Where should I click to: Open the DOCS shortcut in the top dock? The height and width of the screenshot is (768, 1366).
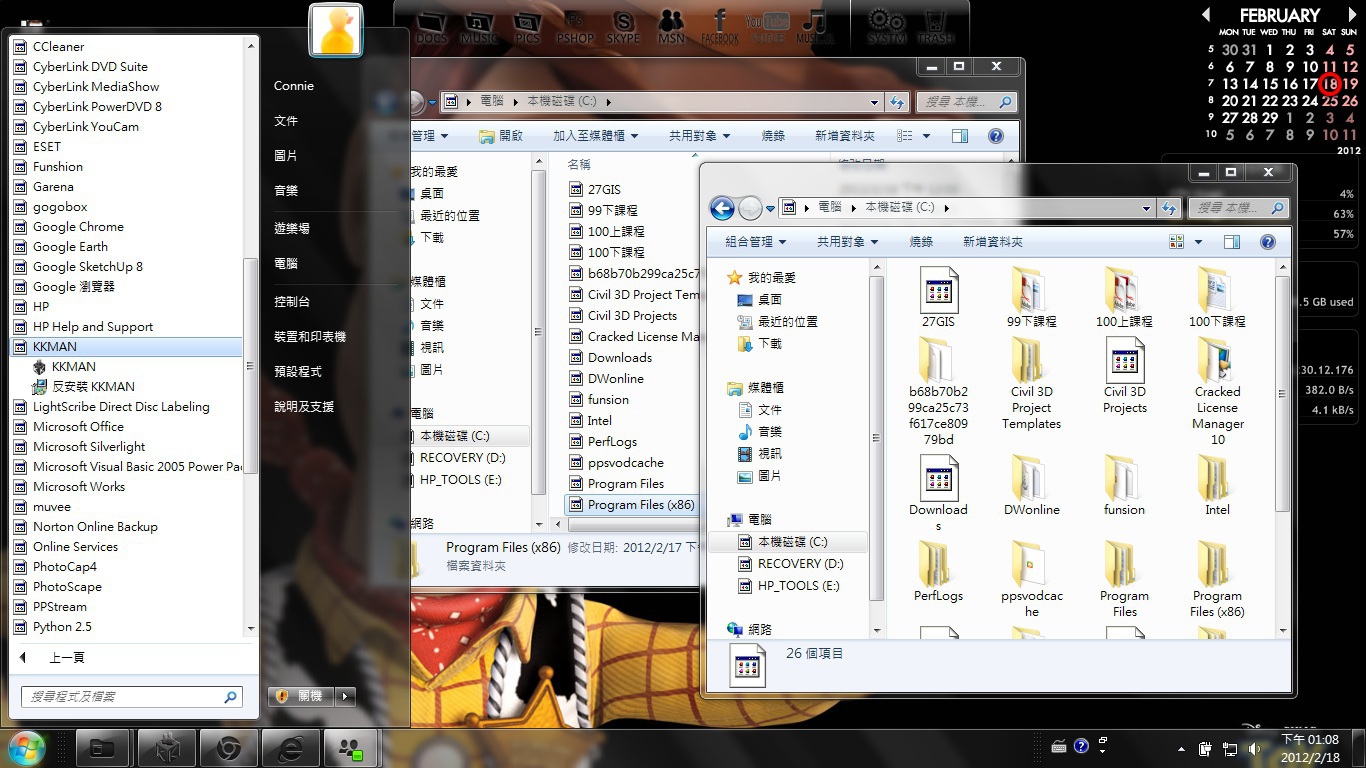(x=431, y=26)
